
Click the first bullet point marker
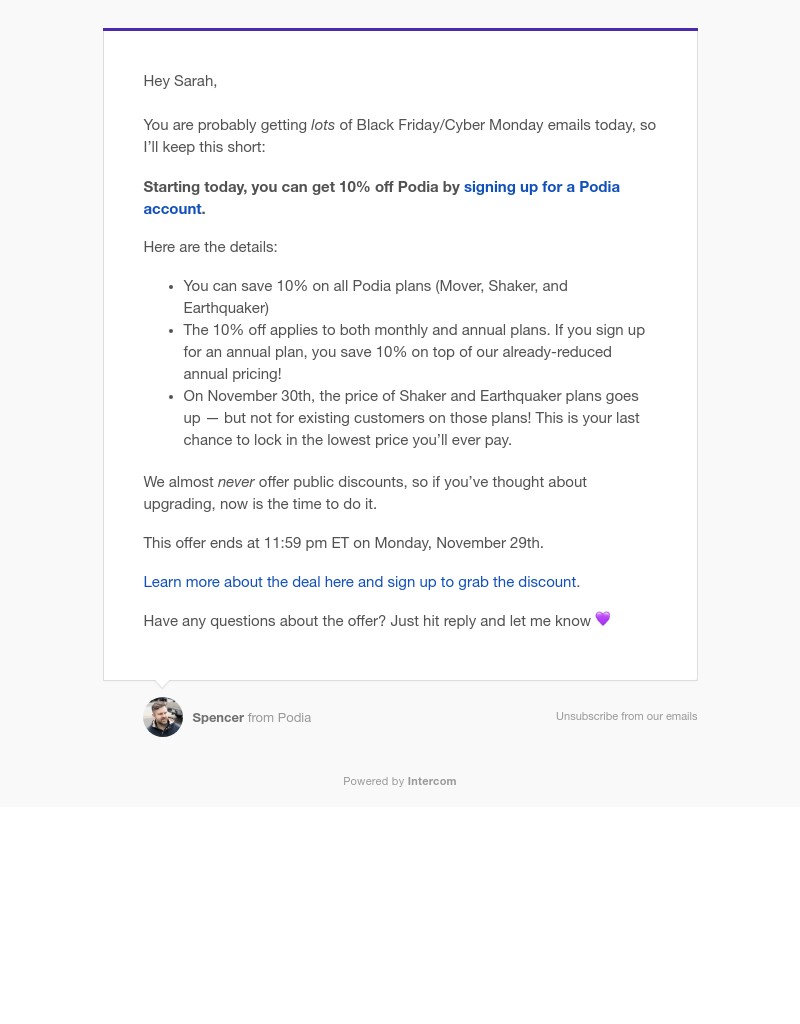click(171, 287)
